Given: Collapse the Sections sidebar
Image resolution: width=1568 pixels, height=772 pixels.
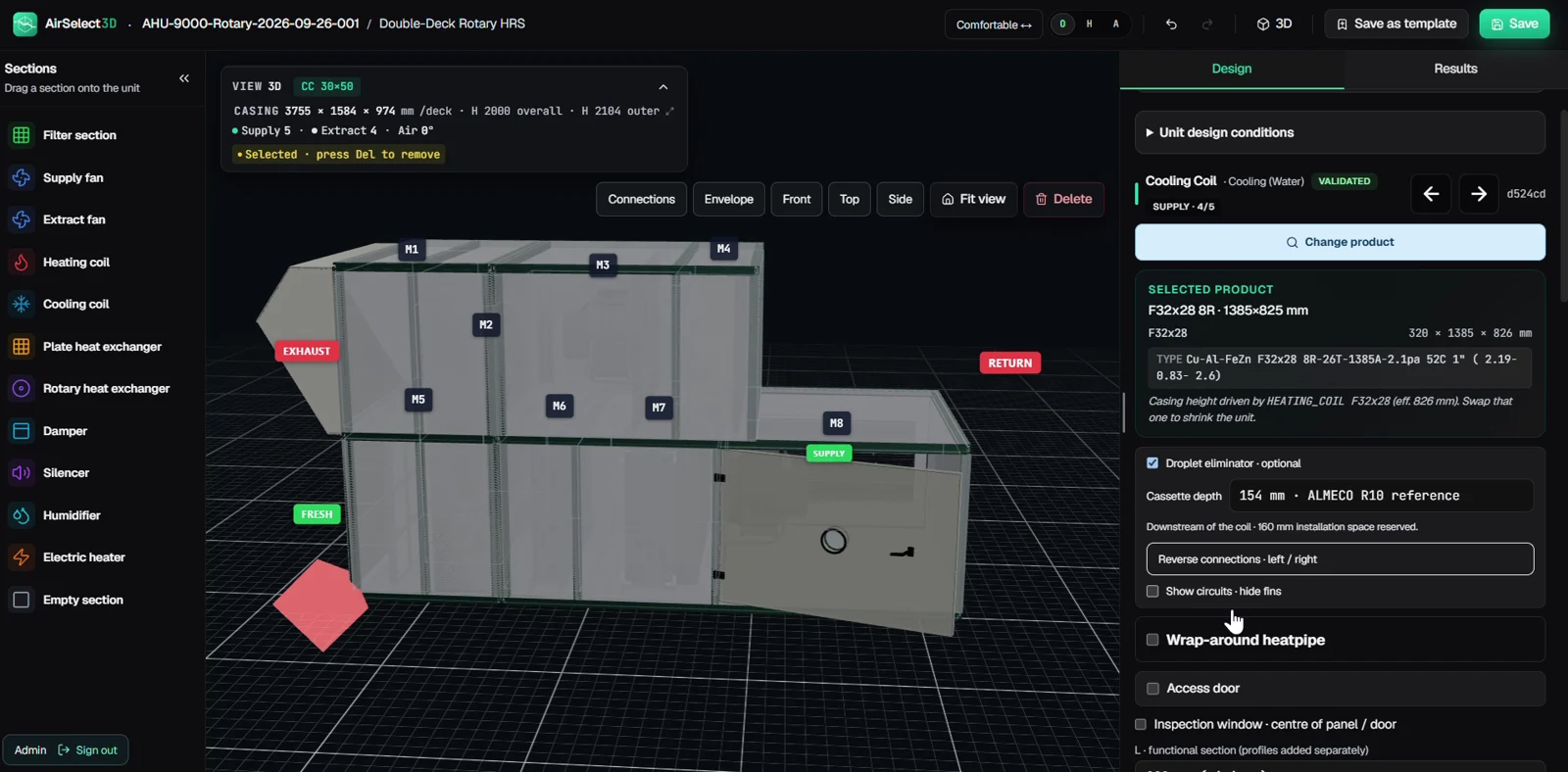Looking at the screenshot, I should (x=184, y=78).
